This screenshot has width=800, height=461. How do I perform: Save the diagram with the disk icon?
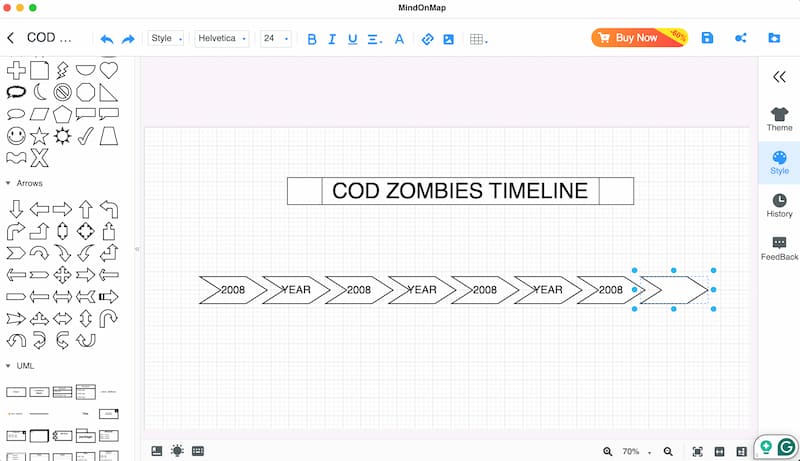pos(707,38)
